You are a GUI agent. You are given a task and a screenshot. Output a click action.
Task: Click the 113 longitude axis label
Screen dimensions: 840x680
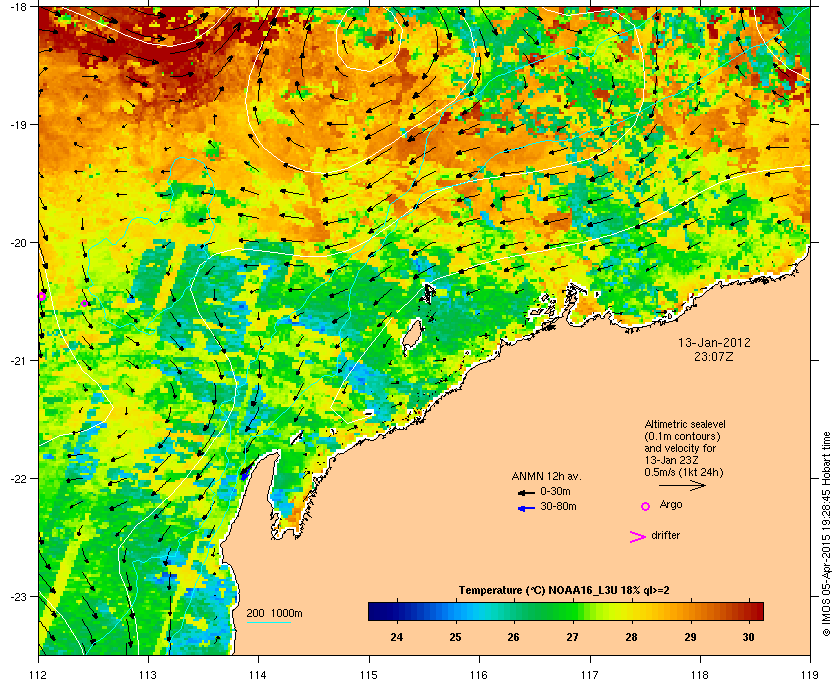pos(148,674)
